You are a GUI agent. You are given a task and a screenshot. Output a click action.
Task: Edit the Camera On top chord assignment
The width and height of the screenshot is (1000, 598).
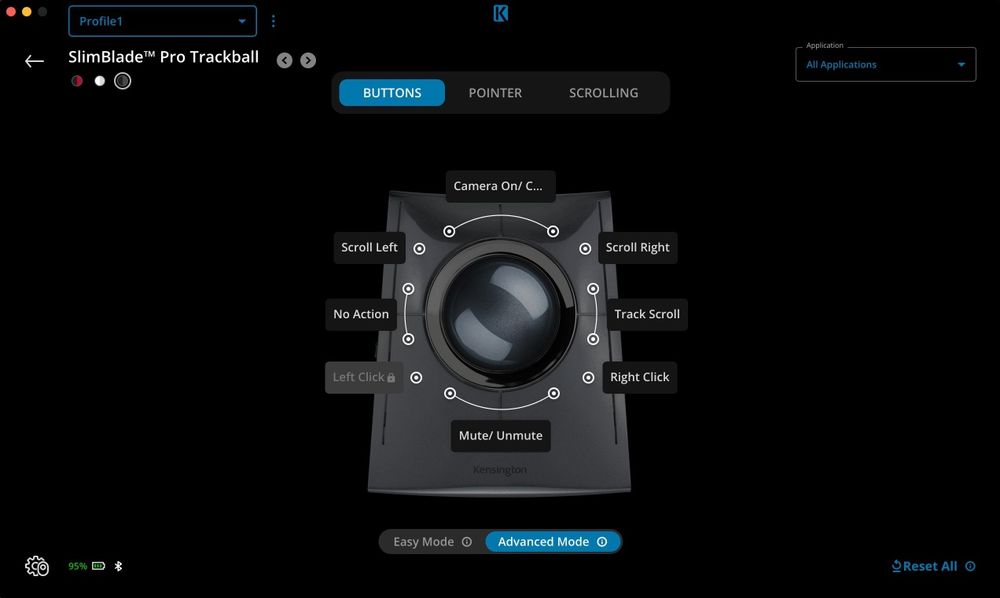click(x=501, y=186)
